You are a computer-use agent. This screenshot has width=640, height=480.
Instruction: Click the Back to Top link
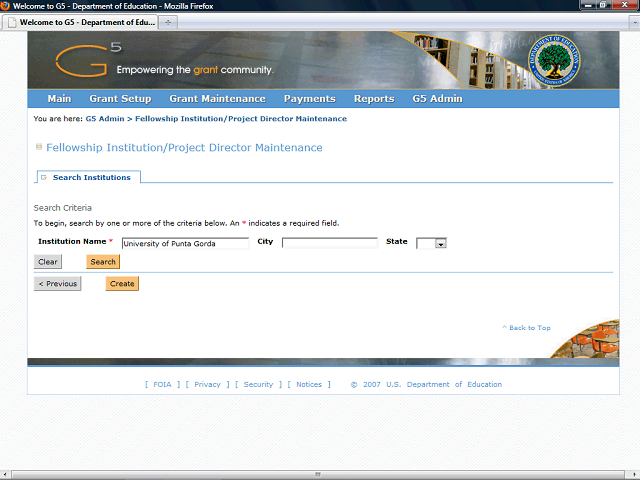(x=526, y=328)
